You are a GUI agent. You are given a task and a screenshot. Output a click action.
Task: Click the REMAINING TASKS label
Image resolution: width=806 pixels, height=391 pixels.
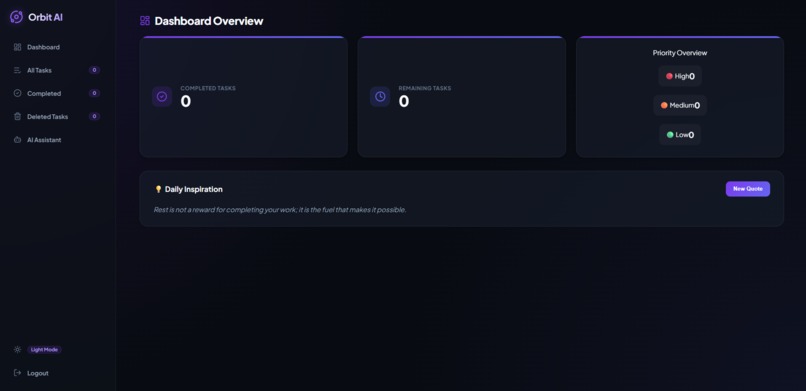(x=425, y=88)
